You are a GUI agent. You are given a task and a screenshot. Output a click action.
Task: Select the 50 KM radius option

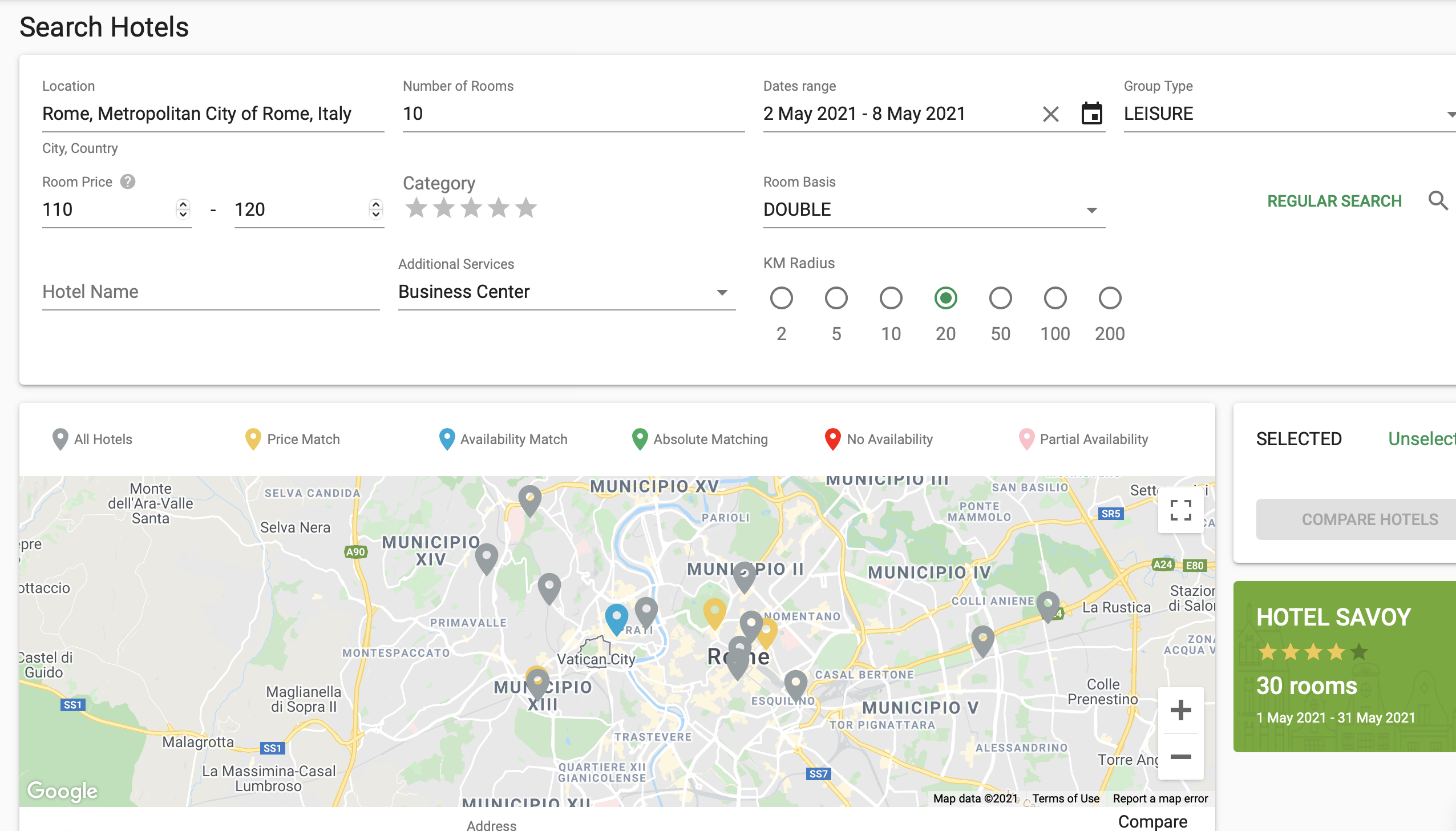(1000, 298)
